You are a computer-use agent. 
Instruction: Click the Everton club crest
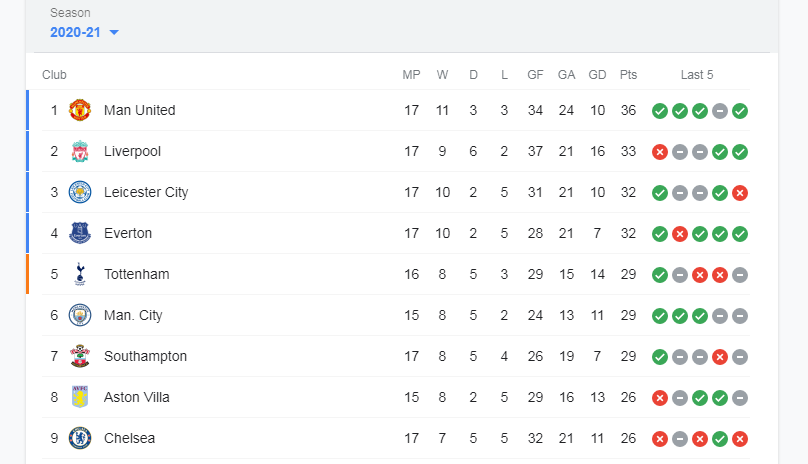80,233
